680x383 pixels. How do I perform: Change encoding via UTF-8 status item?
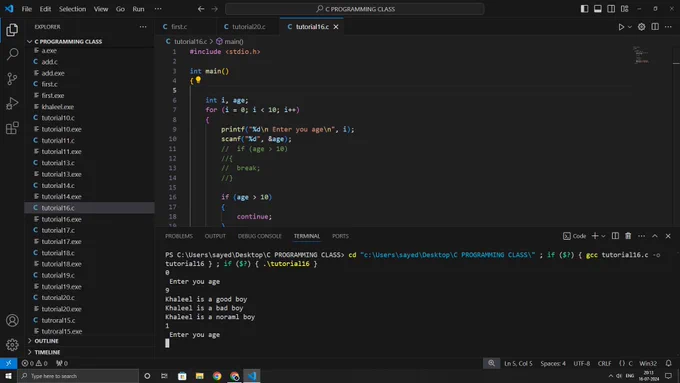tap(582, 363)
